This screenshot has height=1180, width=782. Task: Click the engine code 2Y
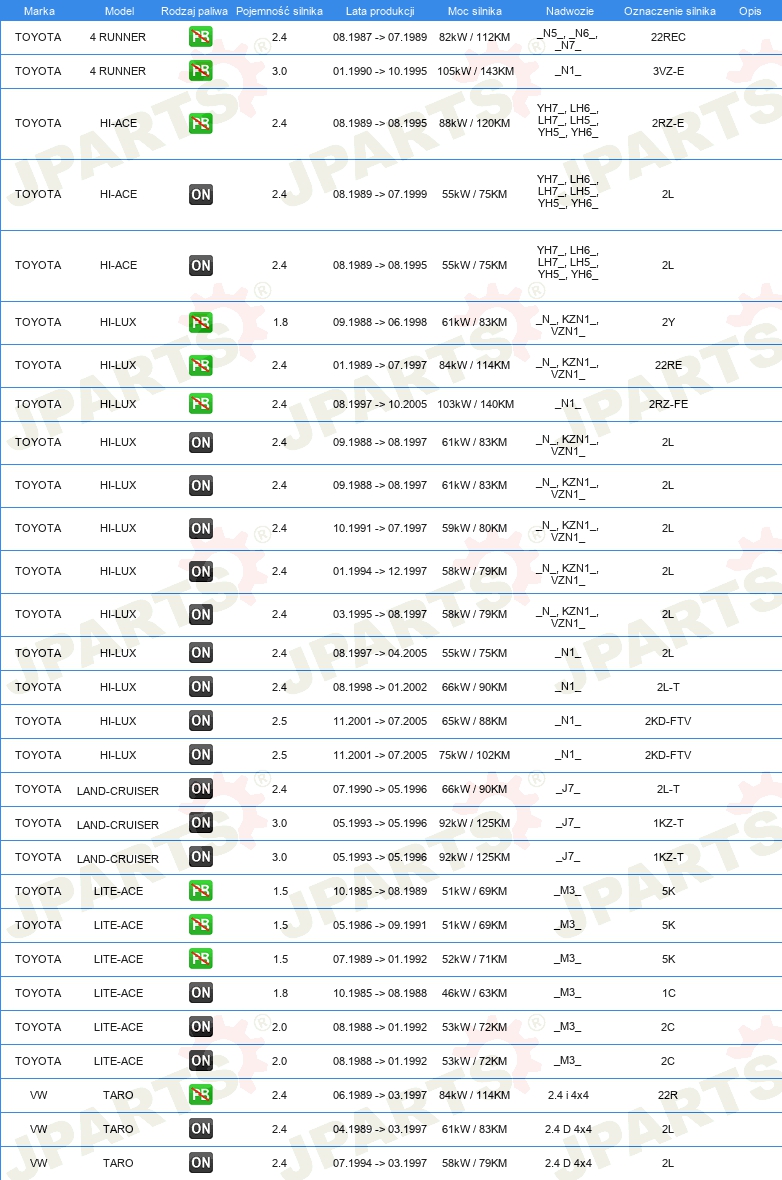coord(668,322)
